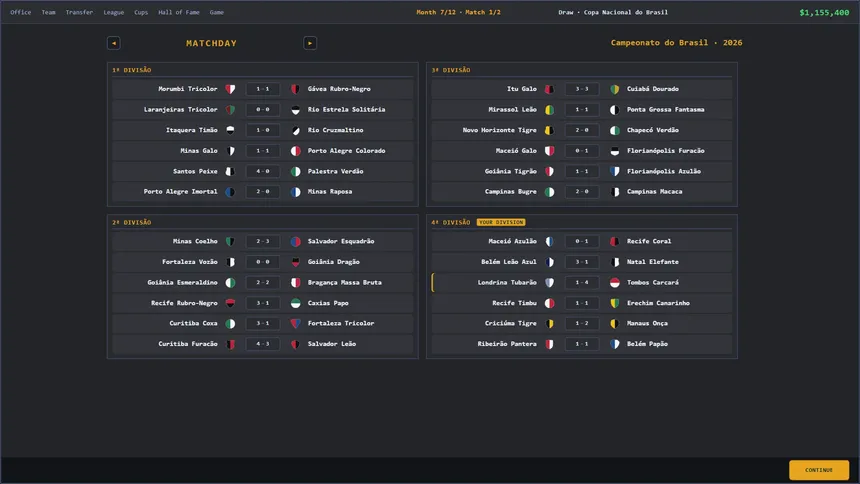The image size is (860, 484).
Task: Click the account balance $1,155,400
Action: [824, 12]
